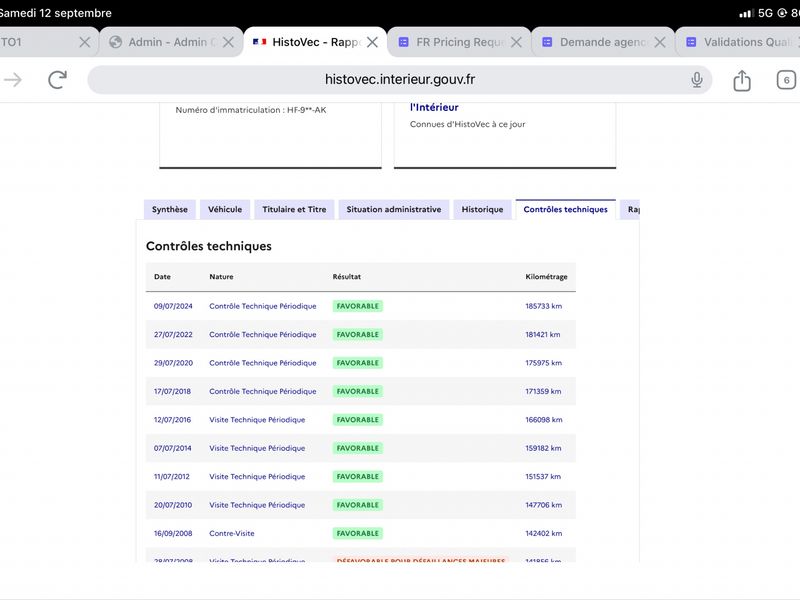The image size is (800, 600).
Task: Go forward with the arrow icon
Action: (13, 80)
